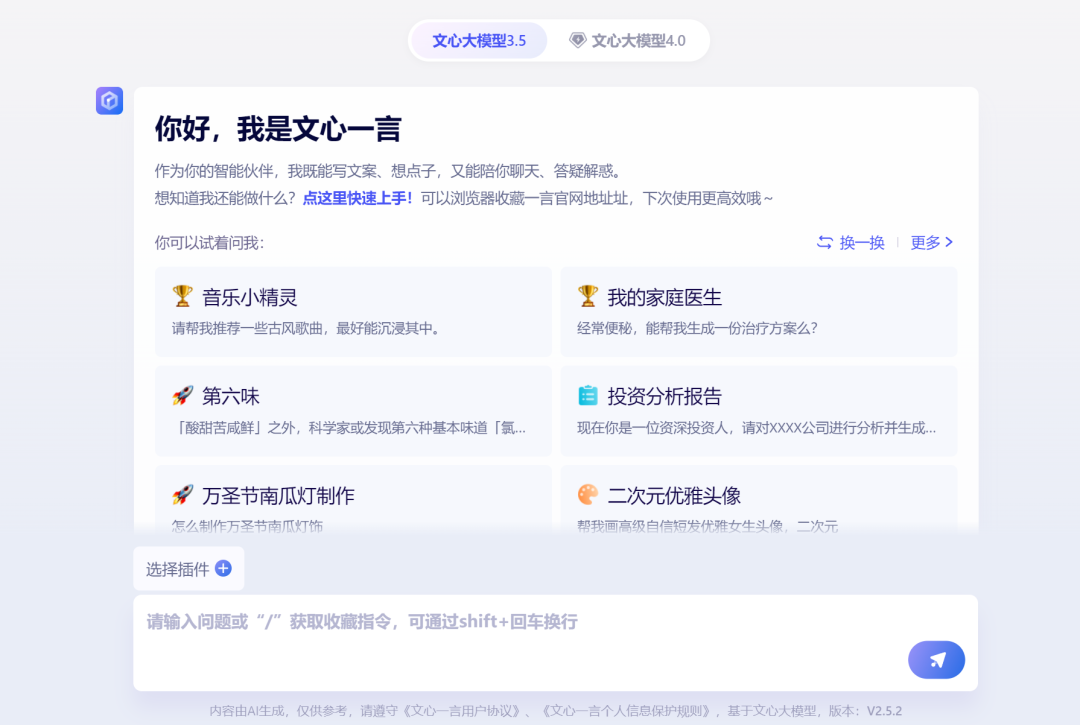The width and height of the screenshot is (1080, 725).
Task: Select the 第六味 card title
Action: coord(231,397)
